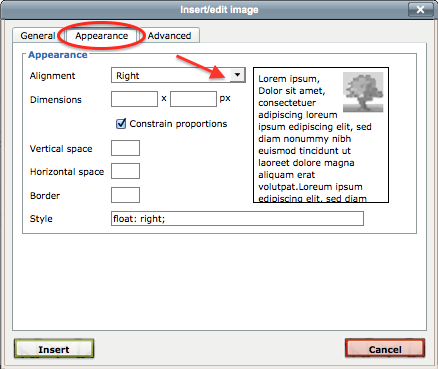Click the Horizontal space label
438x369 pixels.
click(x=67, y=172)
